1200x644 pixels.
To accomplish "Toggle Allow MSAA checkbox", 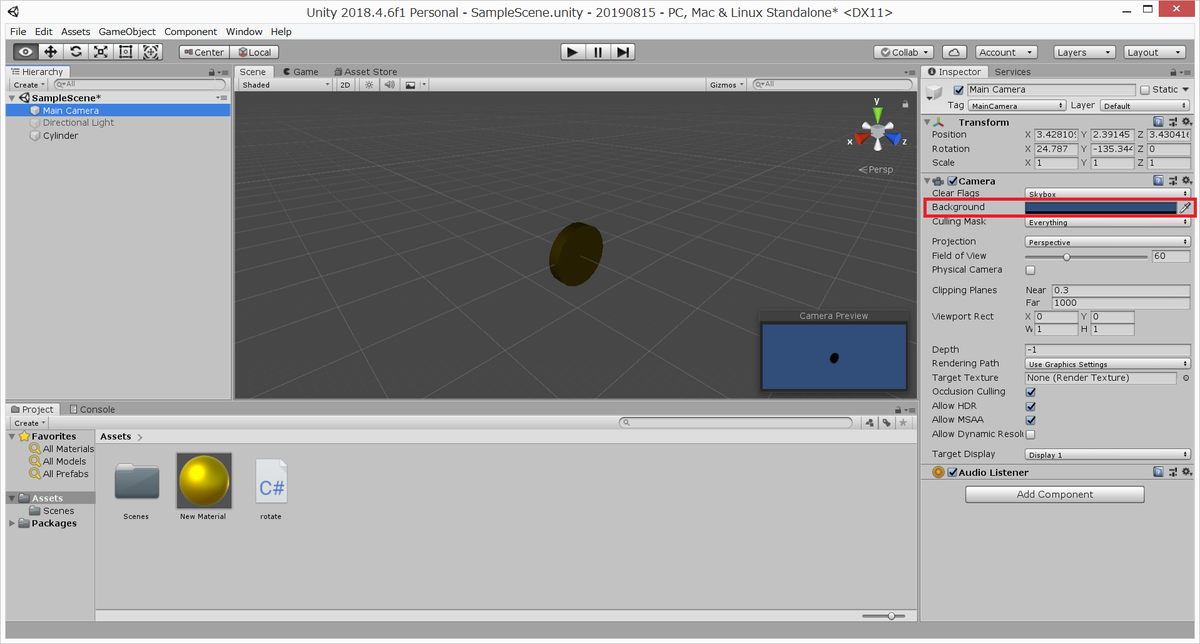I will 1030,420.
